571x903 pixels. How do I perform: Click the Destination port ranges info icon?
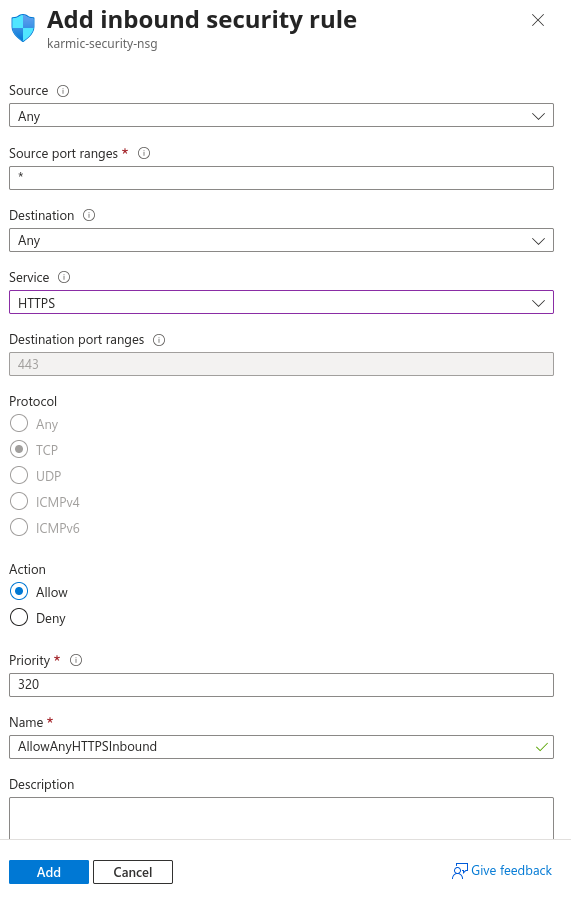coord(159,340)
